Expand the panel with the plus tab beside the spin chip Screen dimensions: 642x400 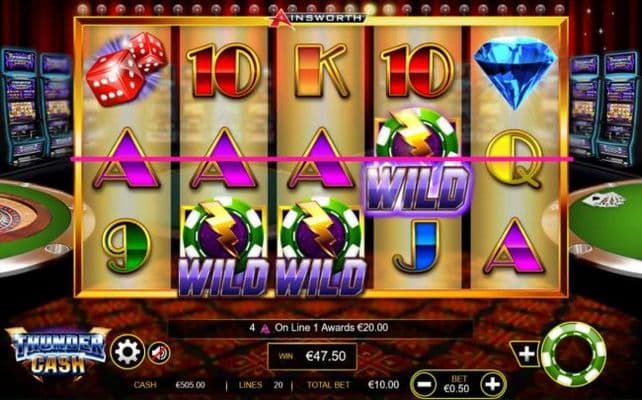(x=526, y=354)
